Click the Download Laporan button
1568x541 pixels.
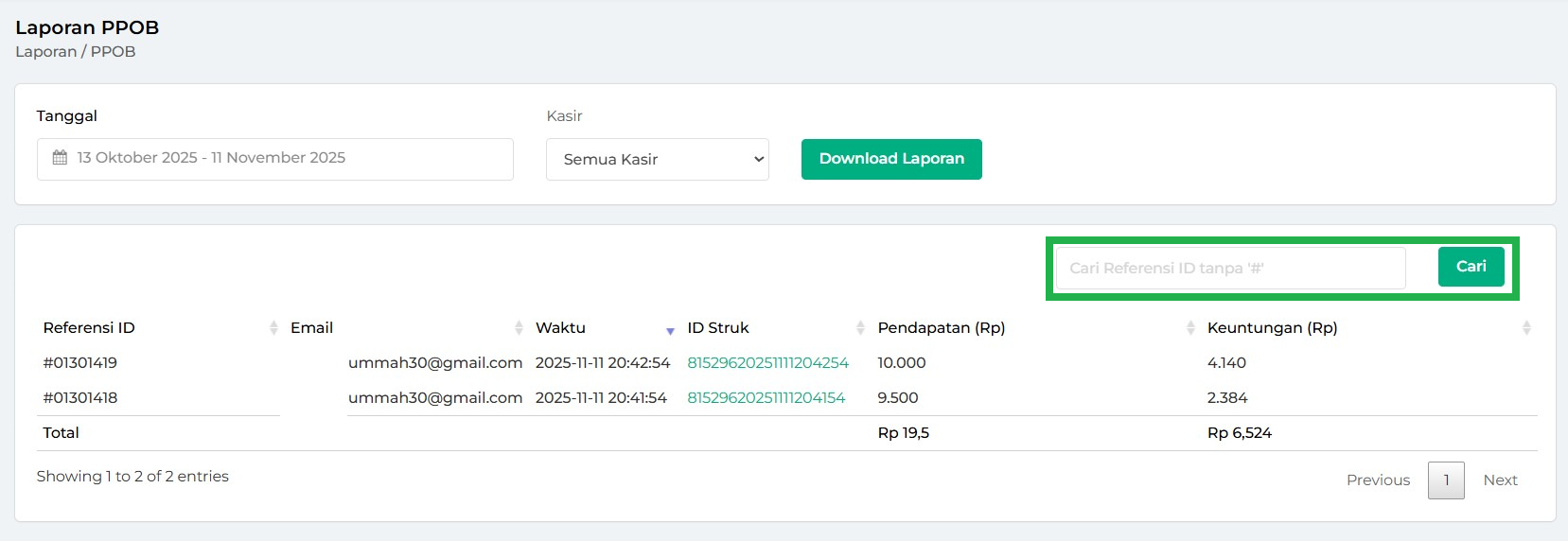(x=891, y=159)
